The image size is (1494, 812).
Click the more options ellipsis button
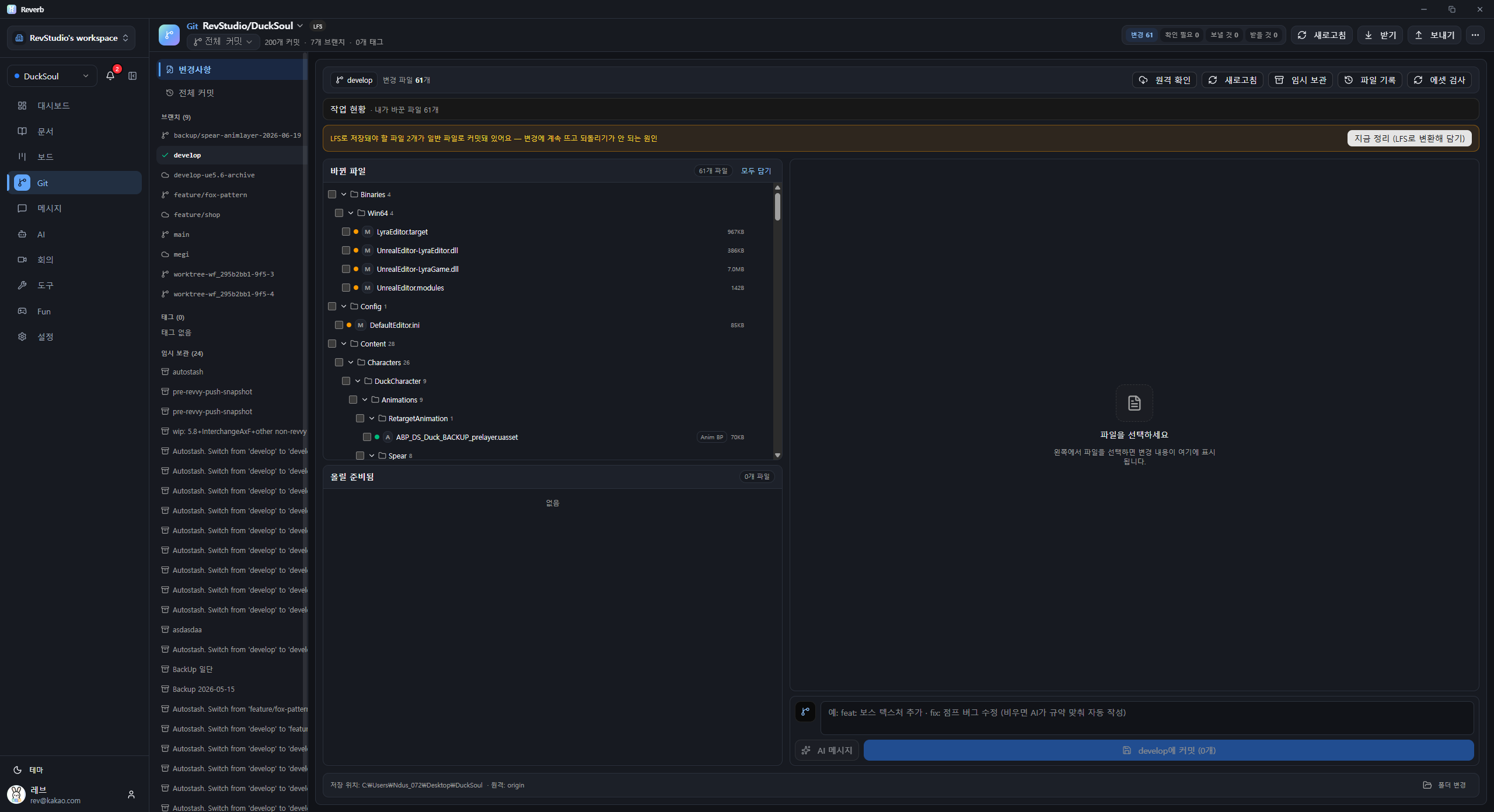pyautogui.click(x=1475, y=35)
